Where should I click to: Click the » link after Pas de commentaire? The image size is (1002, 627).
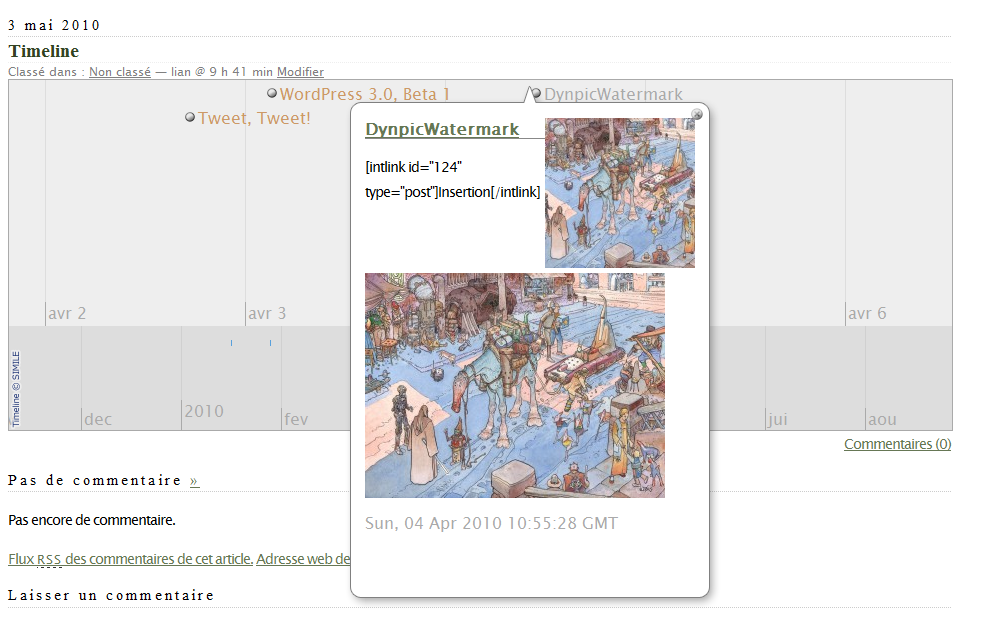coord(194,481)
